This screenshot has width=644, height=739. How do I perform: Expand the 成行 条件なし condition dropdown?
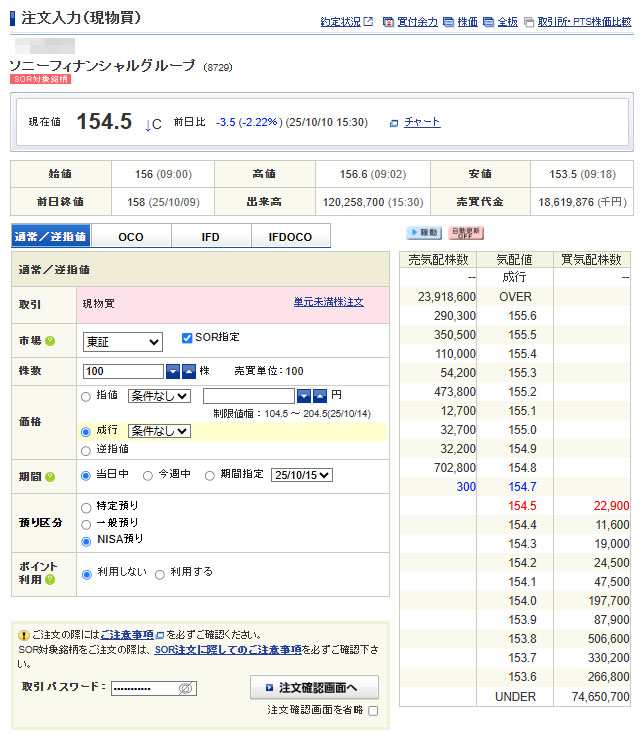(x=159, y=431)
